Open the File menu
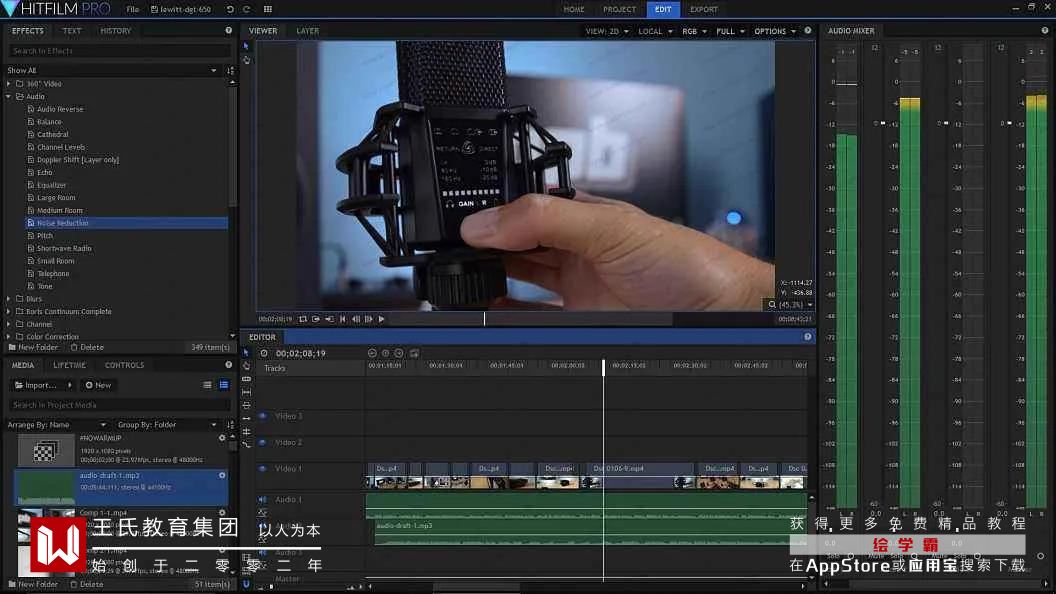This screenshot has width=1056, height=594. [133, 9]
